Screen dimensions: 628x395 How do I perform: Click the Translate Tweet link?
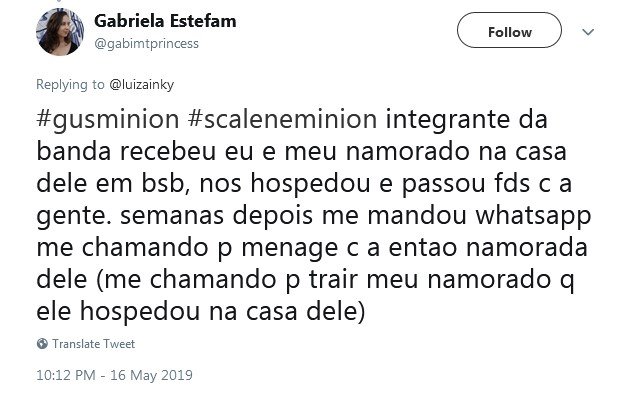point(93,344)
